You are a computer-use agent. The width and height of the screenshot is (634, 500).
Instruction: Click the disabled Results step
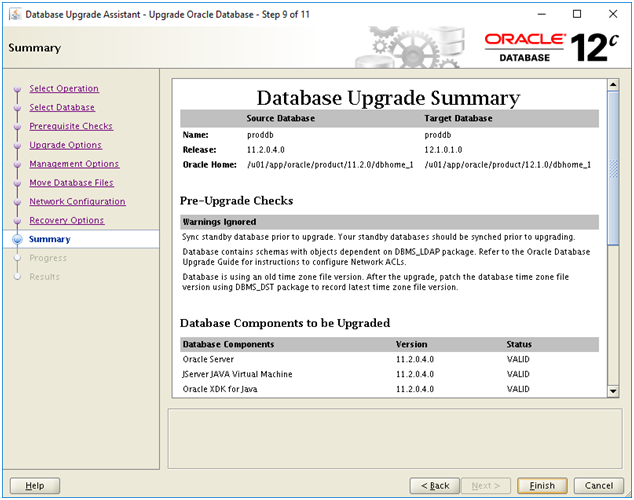pos(44,277)
